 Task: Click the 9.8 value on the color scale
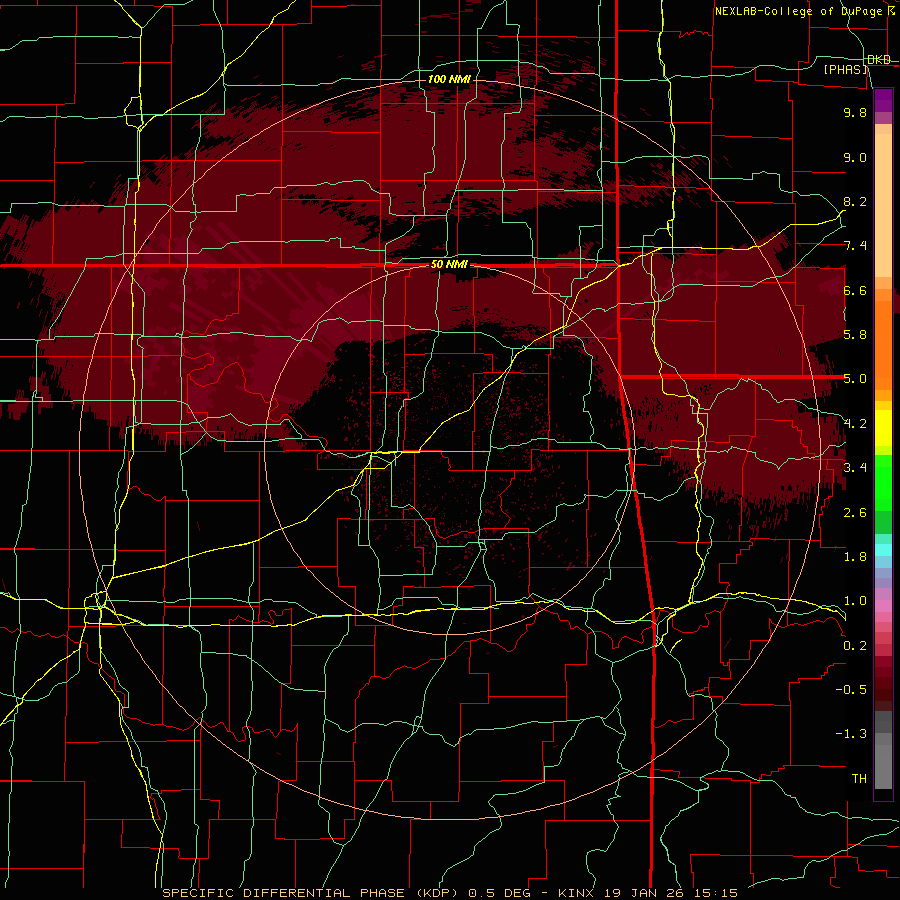point(855,112)
